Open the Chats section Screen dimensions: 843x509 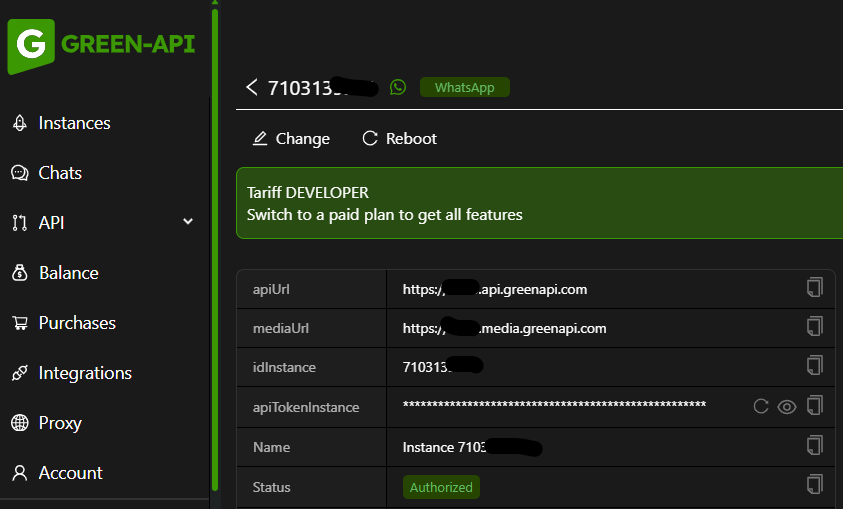[60, 173]
